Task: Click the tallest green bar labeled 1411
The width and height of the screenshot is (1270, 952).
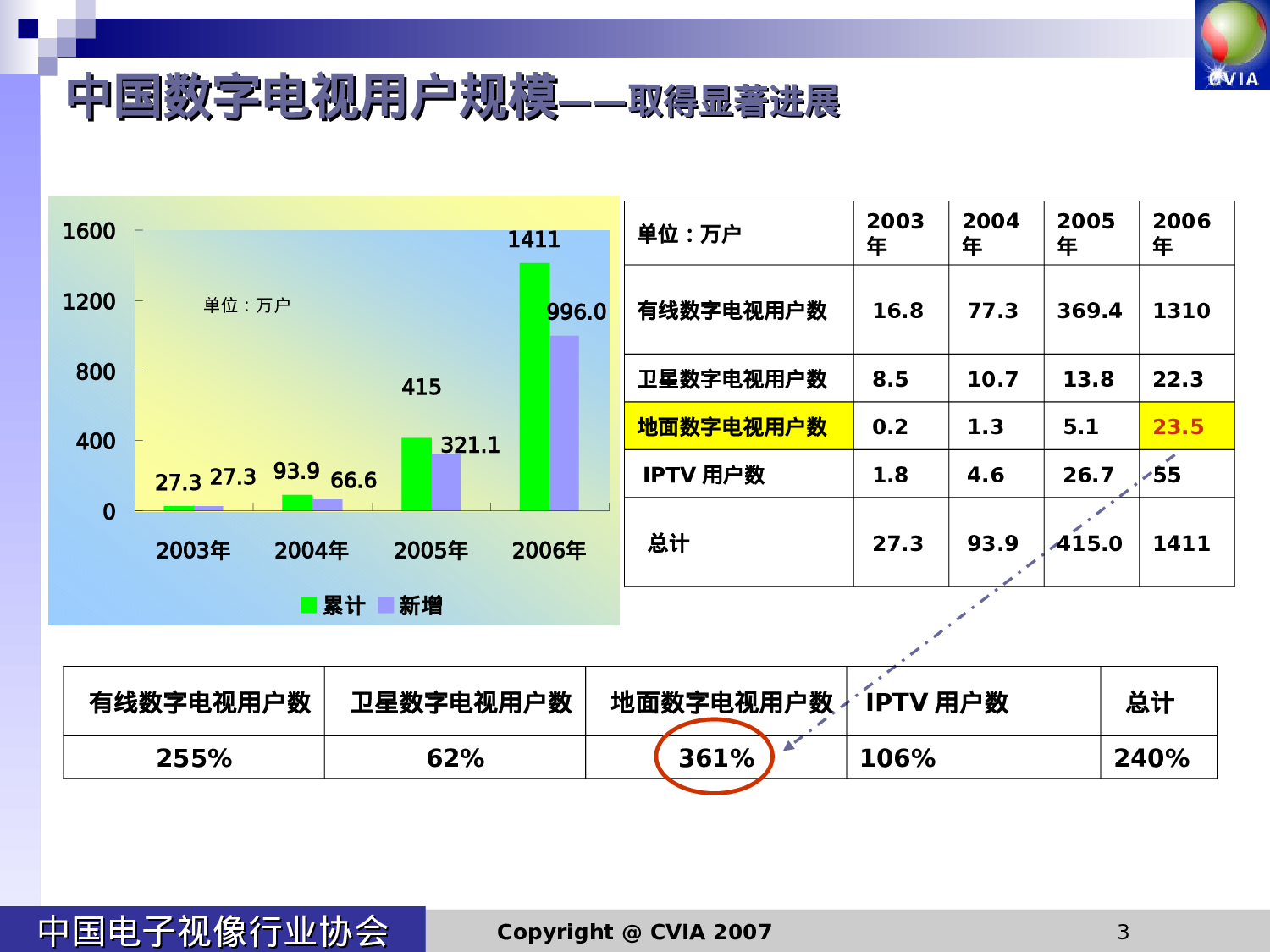Action: click(533, 381)
